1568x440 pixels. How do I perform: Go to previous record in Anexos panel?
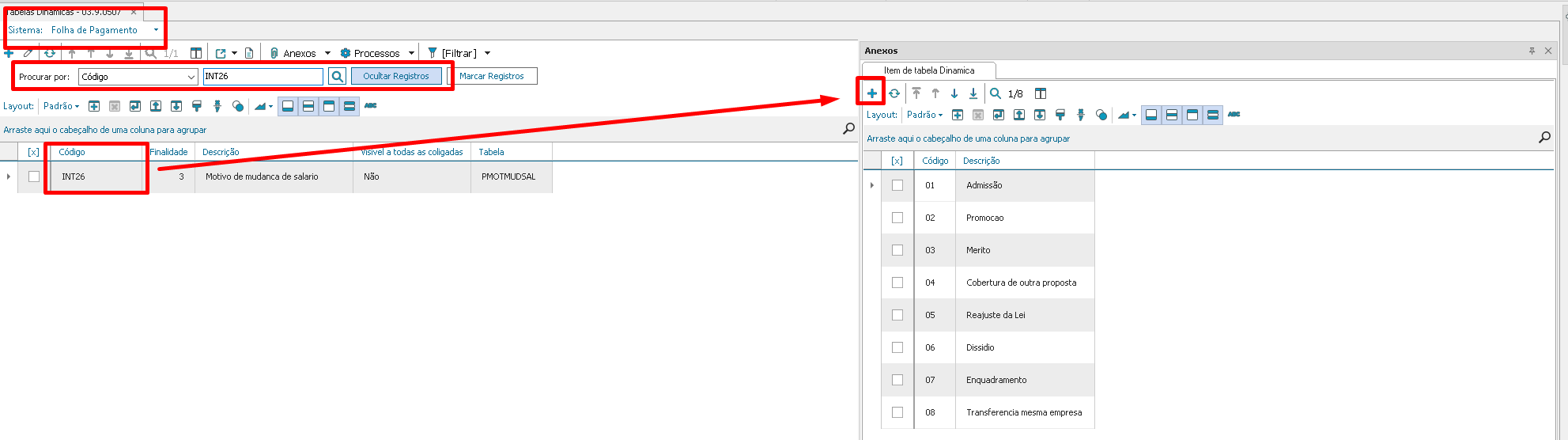click(935, 93)
